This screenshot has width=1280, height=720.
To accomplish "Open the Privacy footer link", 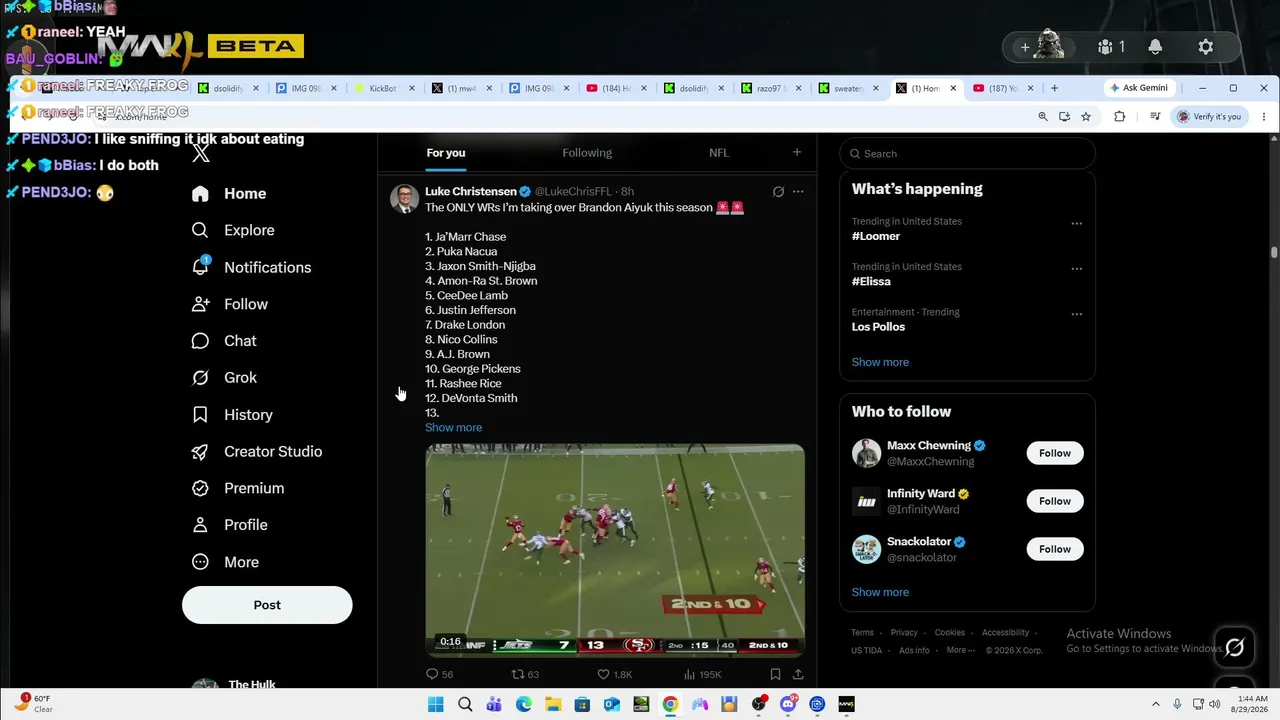I will coord(904,633).
